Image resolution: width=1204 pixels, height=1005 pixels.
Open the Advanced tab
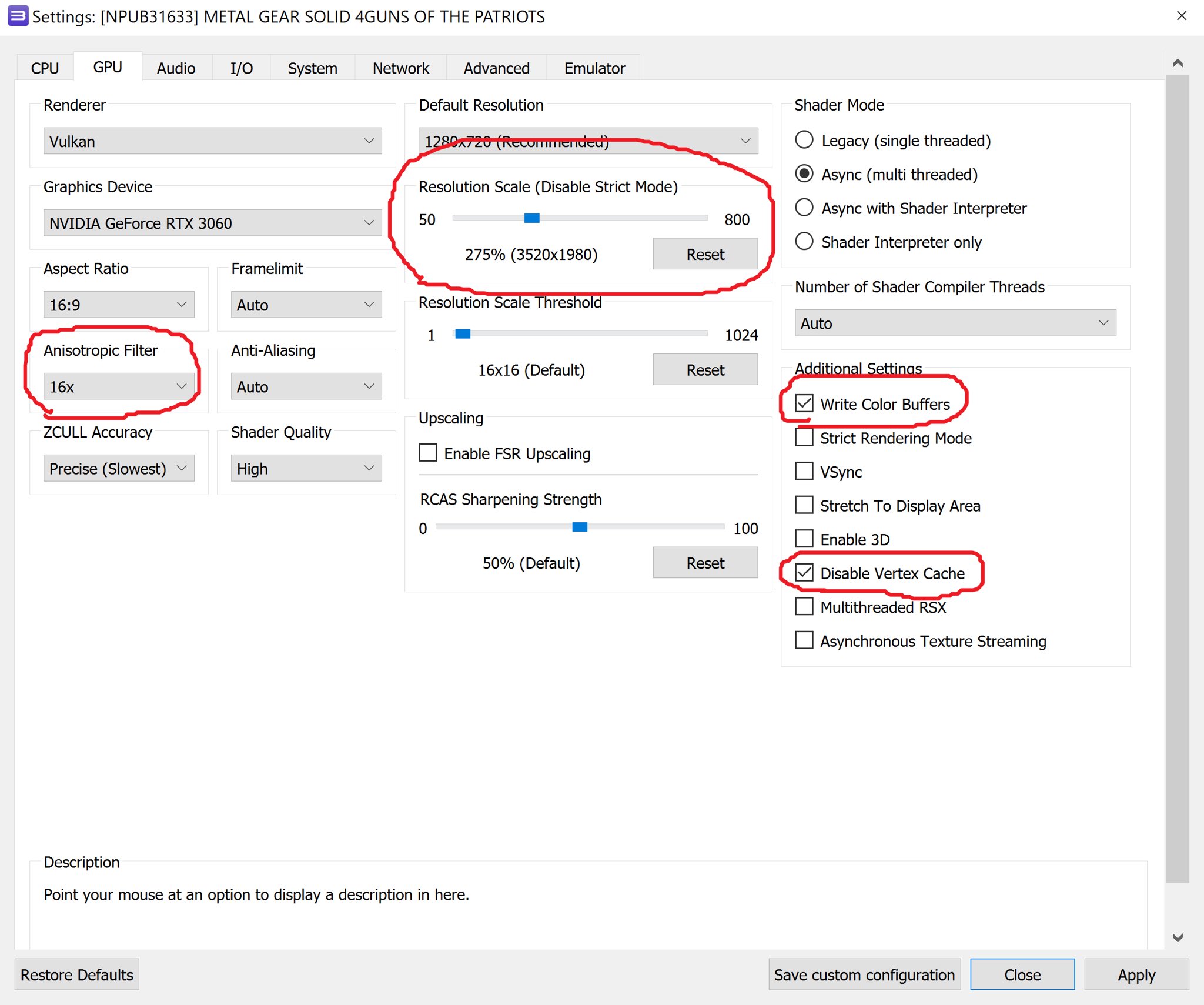pyautogui.click(x=496, y=68)
